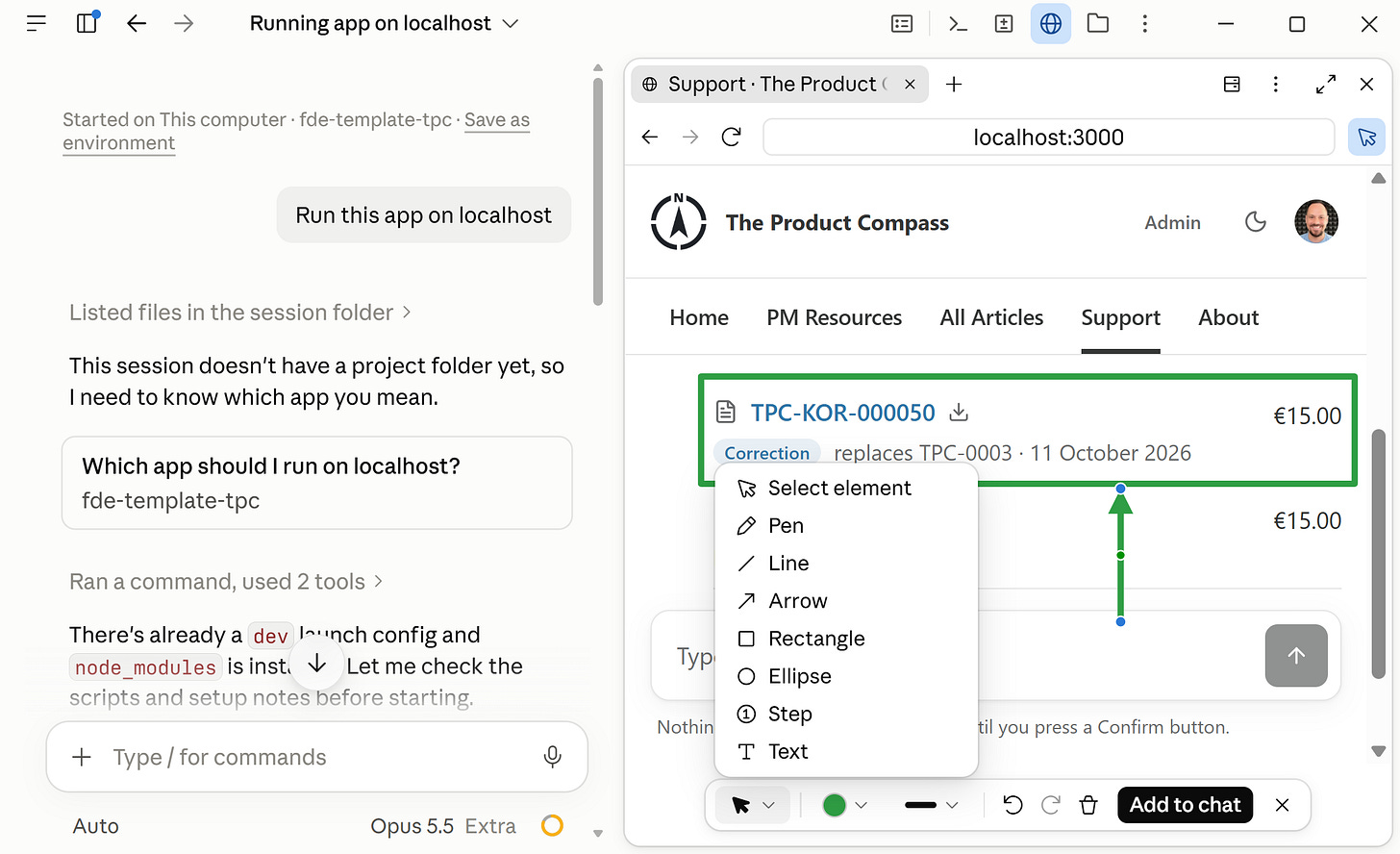Reload the localhost page
The width and height of the screenshot is (1400, 854).
(732, 138)
